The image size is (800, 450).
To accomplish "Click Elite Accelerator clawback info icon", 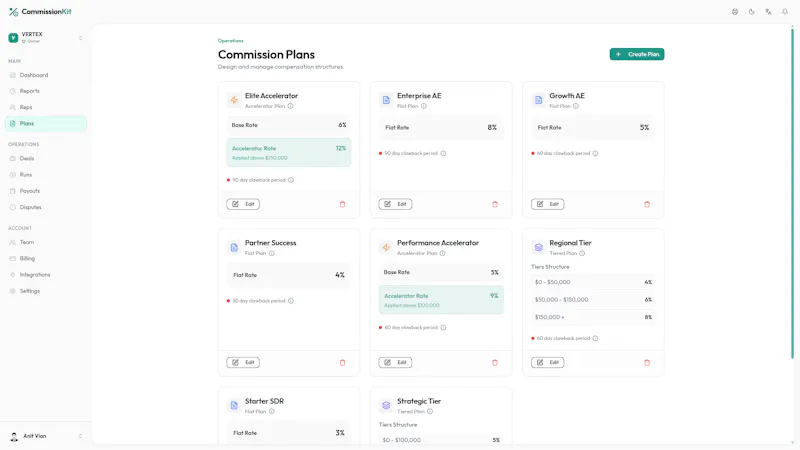I will 291,180.
